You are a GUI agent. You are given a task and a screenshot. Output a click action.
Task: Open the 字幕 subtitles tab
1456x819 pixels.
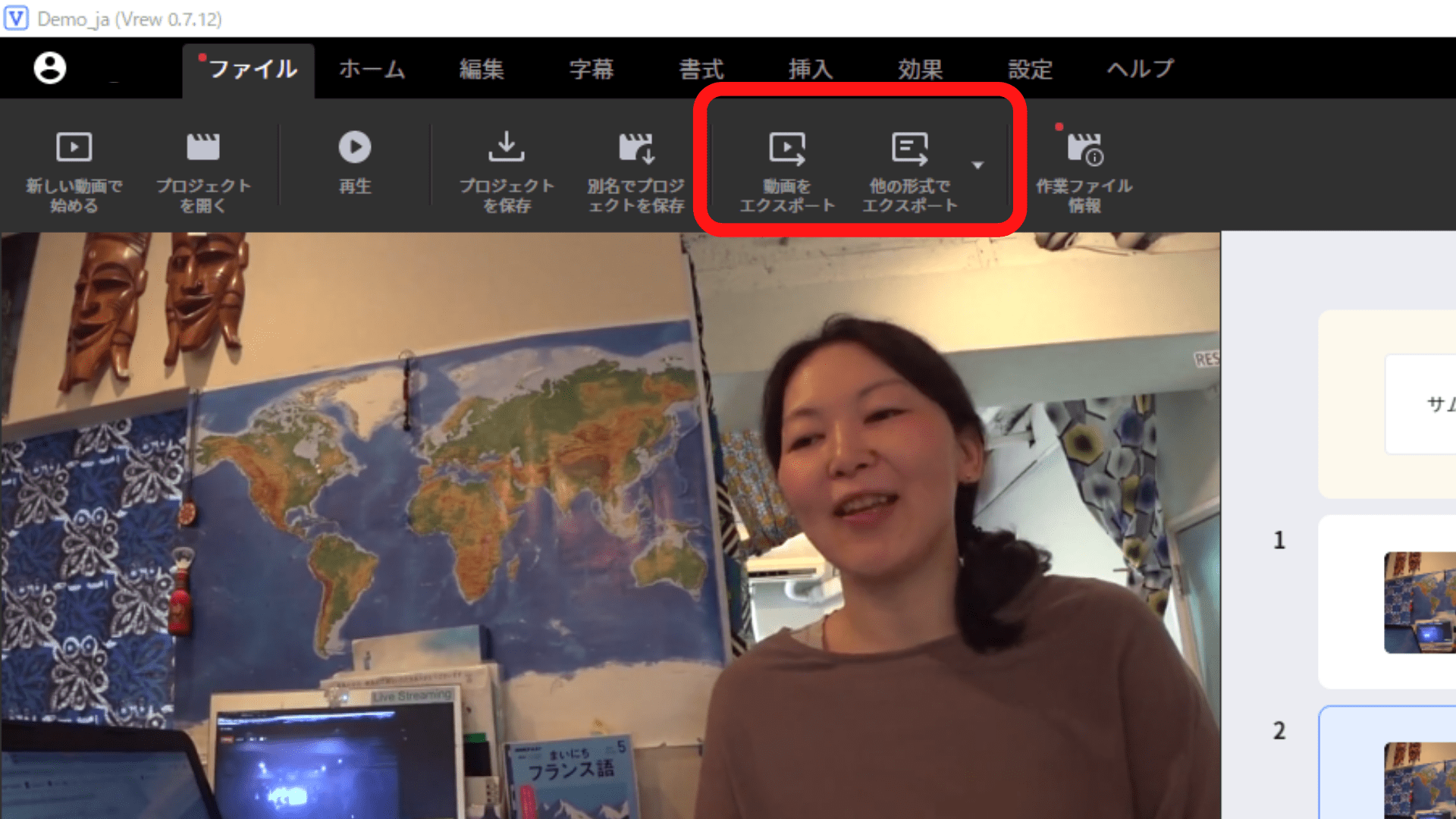pyautogui.click(x=591, y=69)
